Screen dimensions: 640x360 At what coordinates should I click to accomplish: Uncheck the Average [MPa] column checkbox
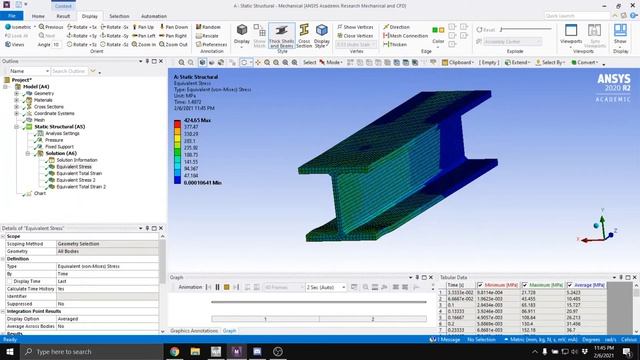pyautogui.click(x=570, y=285)
